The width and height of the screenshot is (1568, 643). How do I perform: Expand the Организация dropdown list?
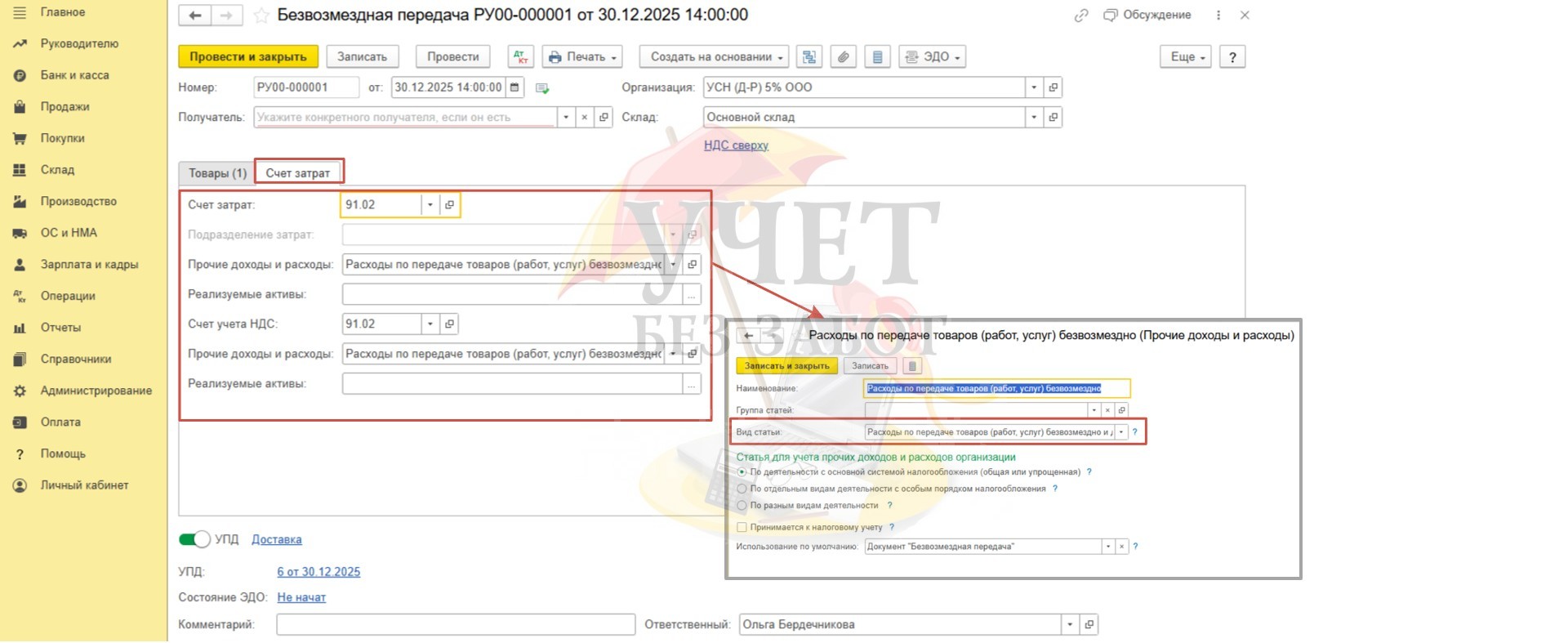(1034, 87)
